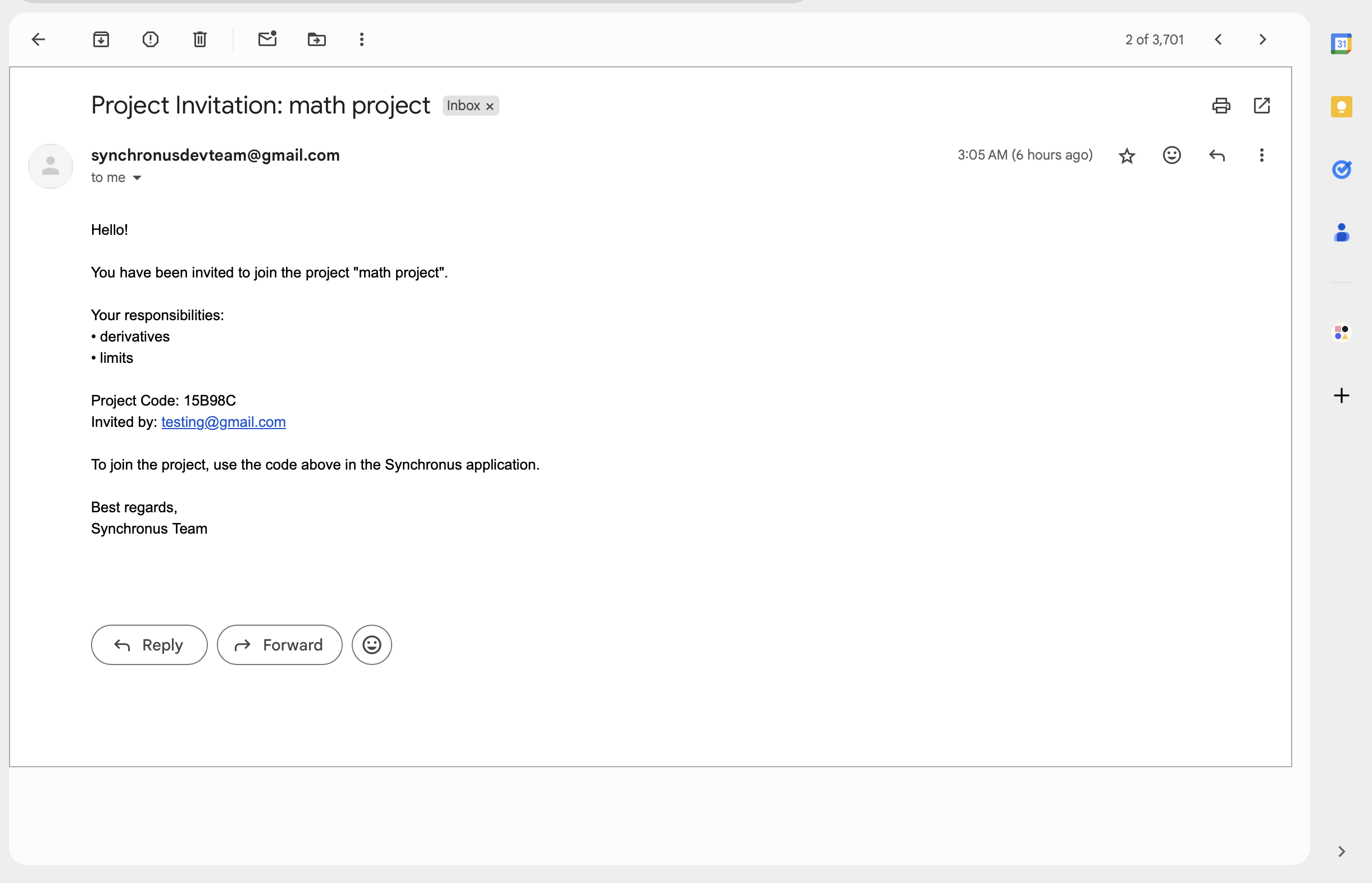Click reply arrow in message header

click(1216, 156)
